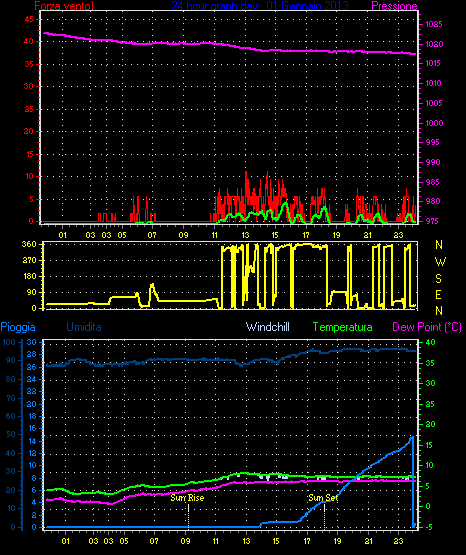Image resolution: width=466 pixels, height=555 pixels.
Task: Select the "Dew Point (°C)" legend label
Action: click(x=427, y=327)
